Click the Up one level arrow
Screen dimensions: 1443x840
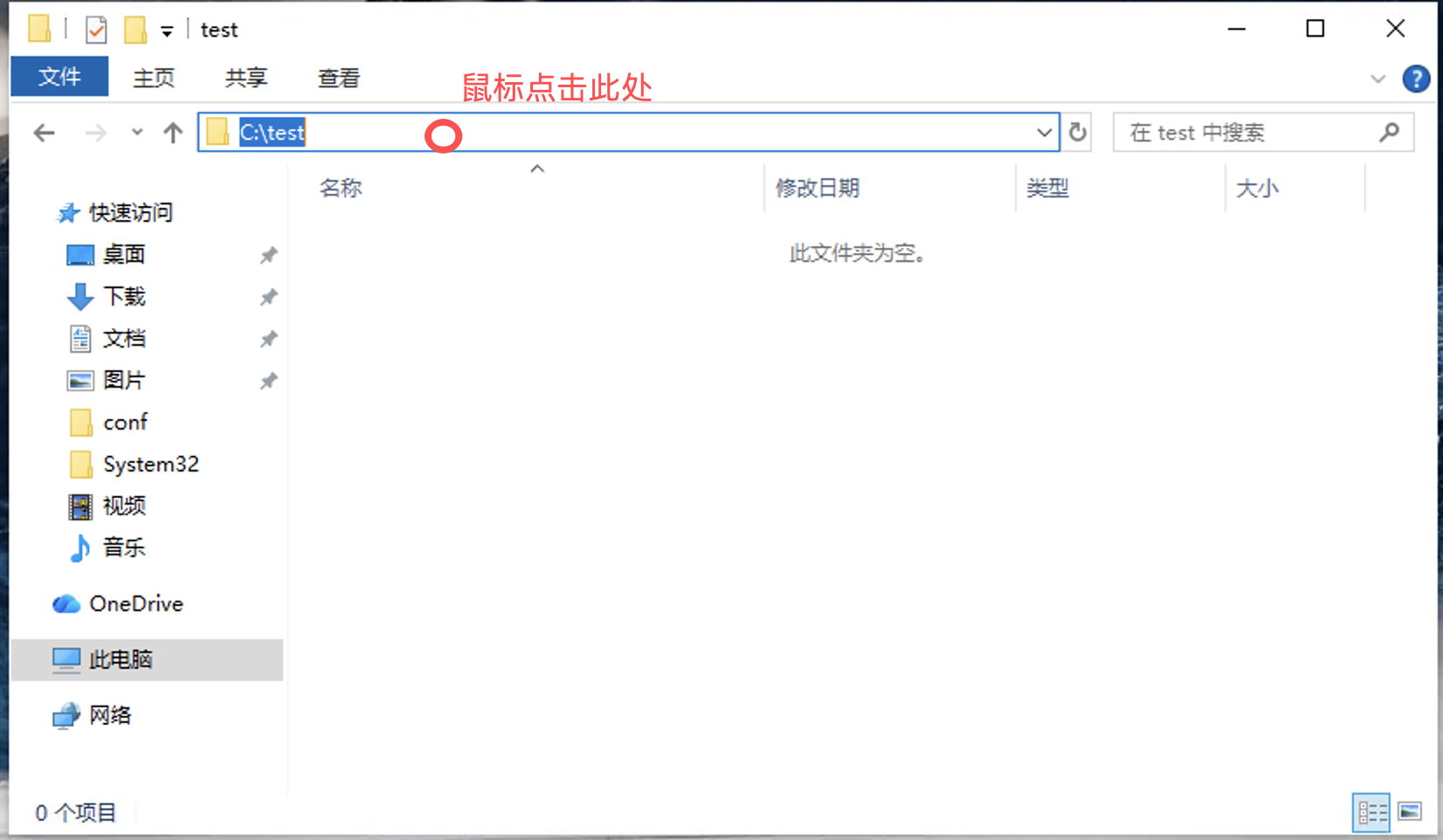point(173,133)
